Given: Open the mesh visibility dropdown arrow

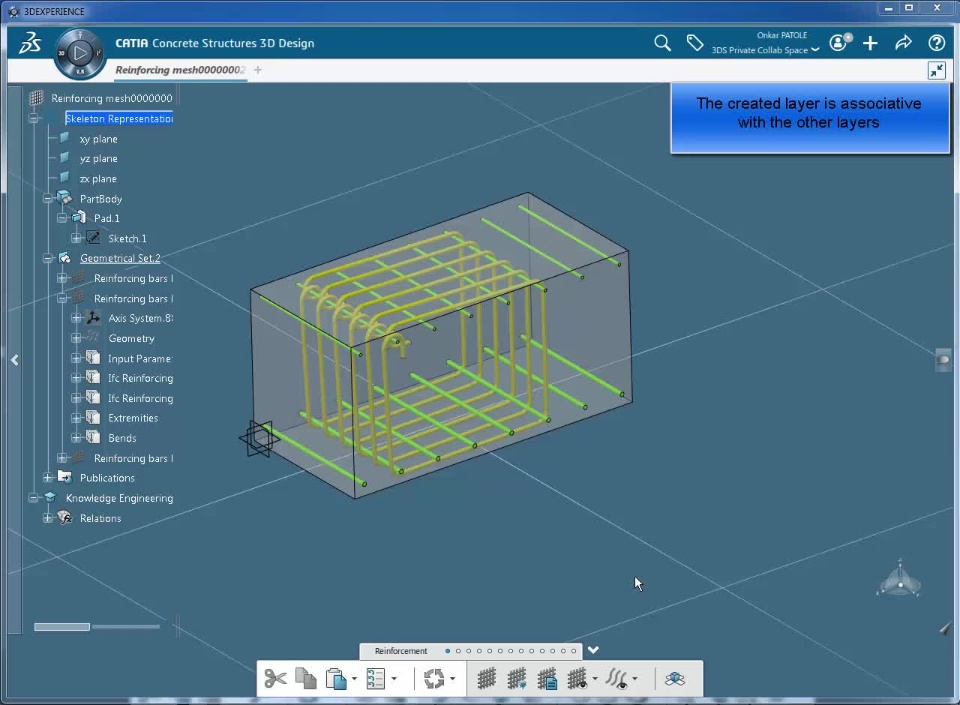Looking at the screenshot, I should (595, 679).
